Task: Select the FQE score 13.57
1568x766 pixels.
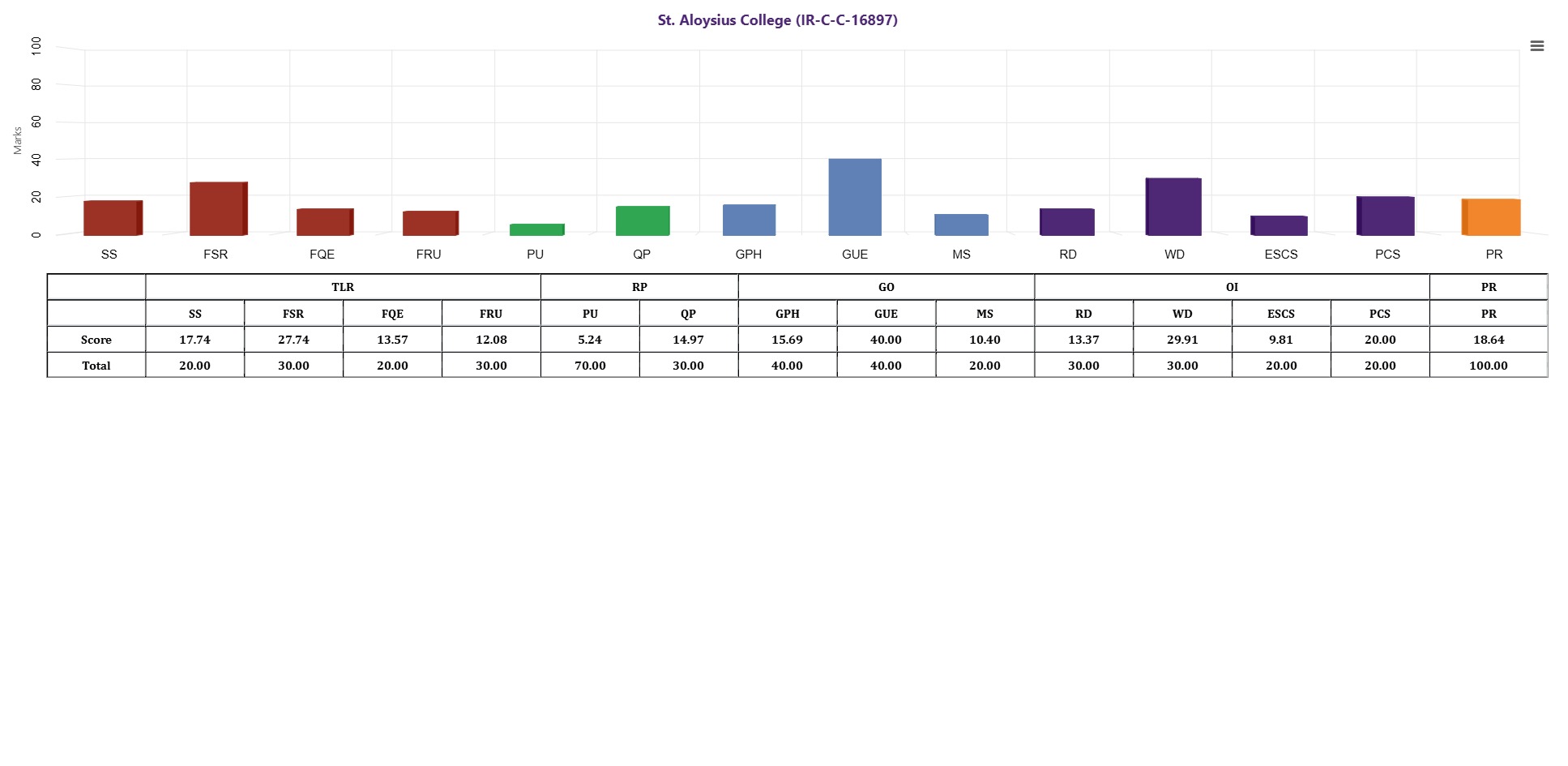Action: point(392,340)
